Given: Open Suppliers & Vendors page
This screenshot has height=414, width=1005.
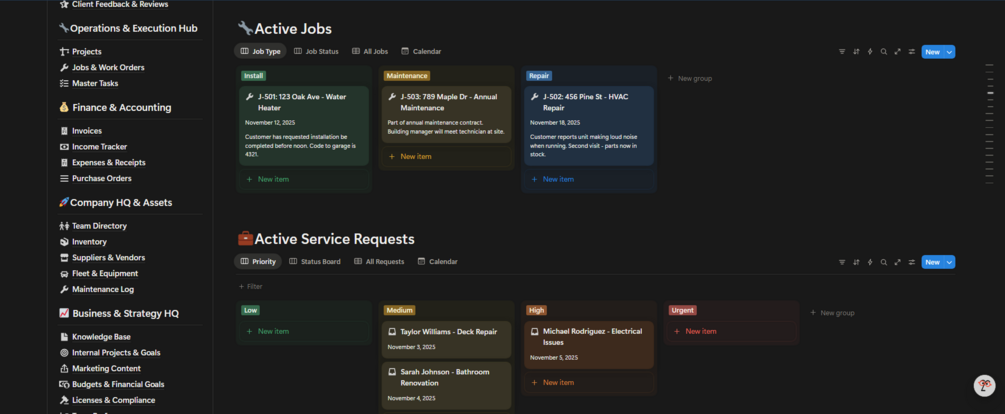Looking at the screenshot, I should 108,258.
